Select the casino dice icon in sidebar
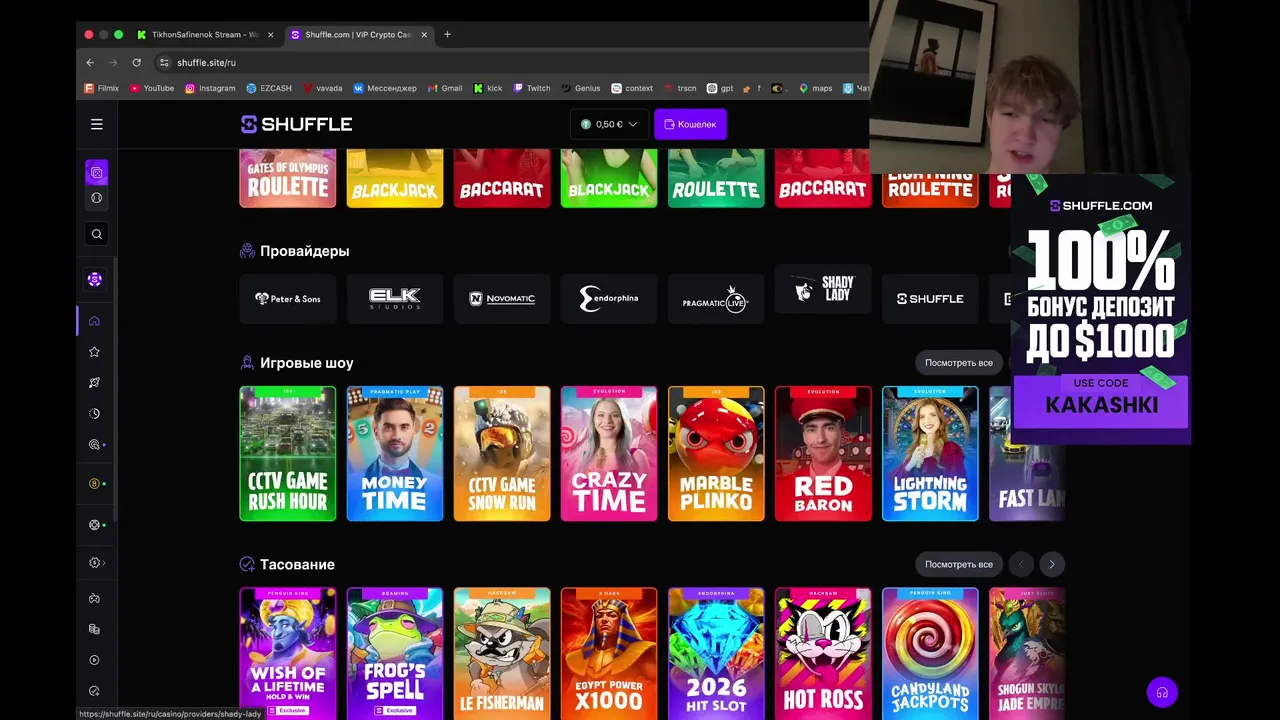The height and width of the screenshot is (720, 1280). [97, 173]
